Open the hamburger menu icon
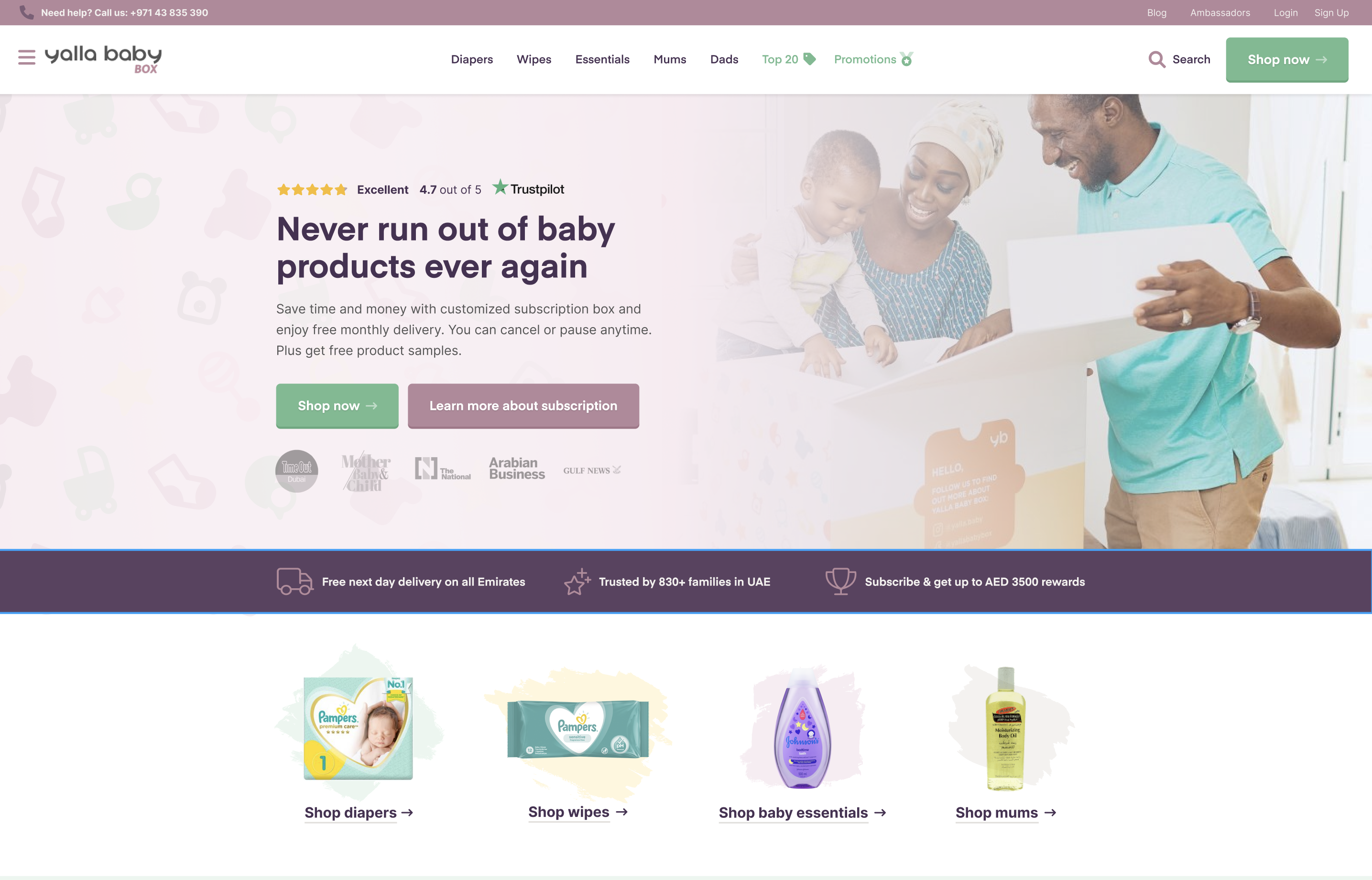The image size is (1372, 880). (x=26, y=57)
